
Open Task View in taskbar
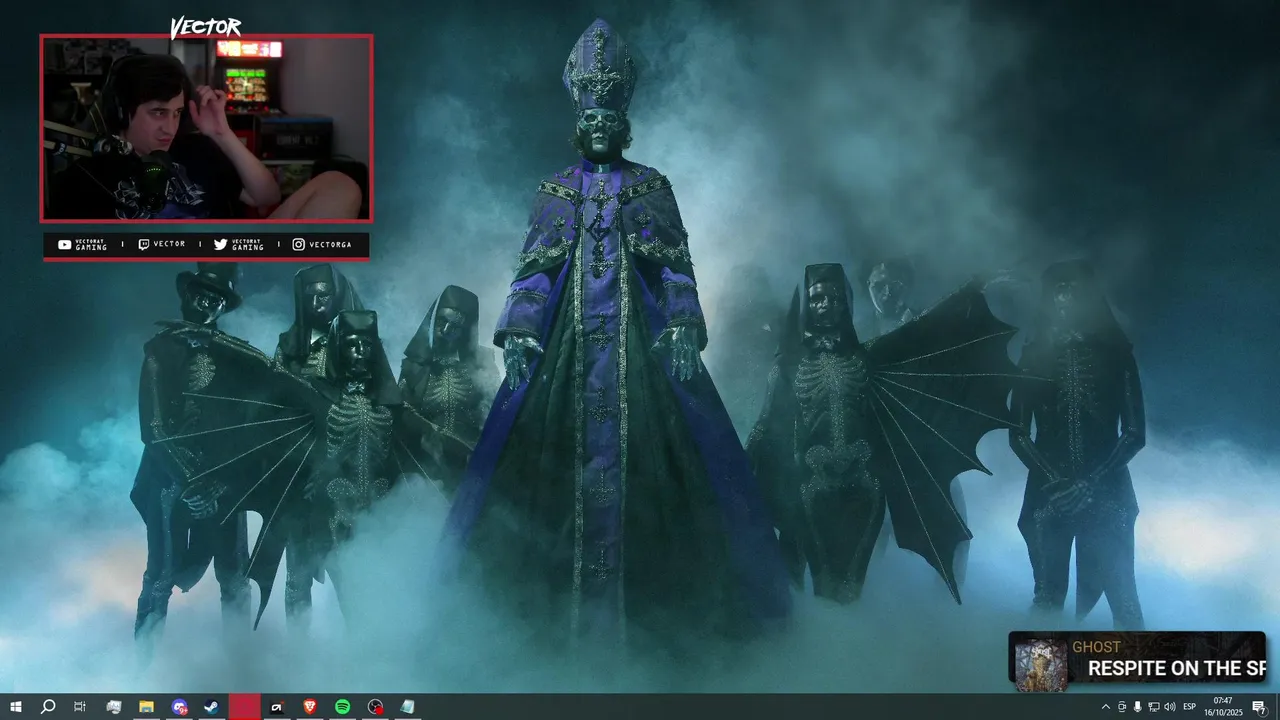[x=80, y=707]
